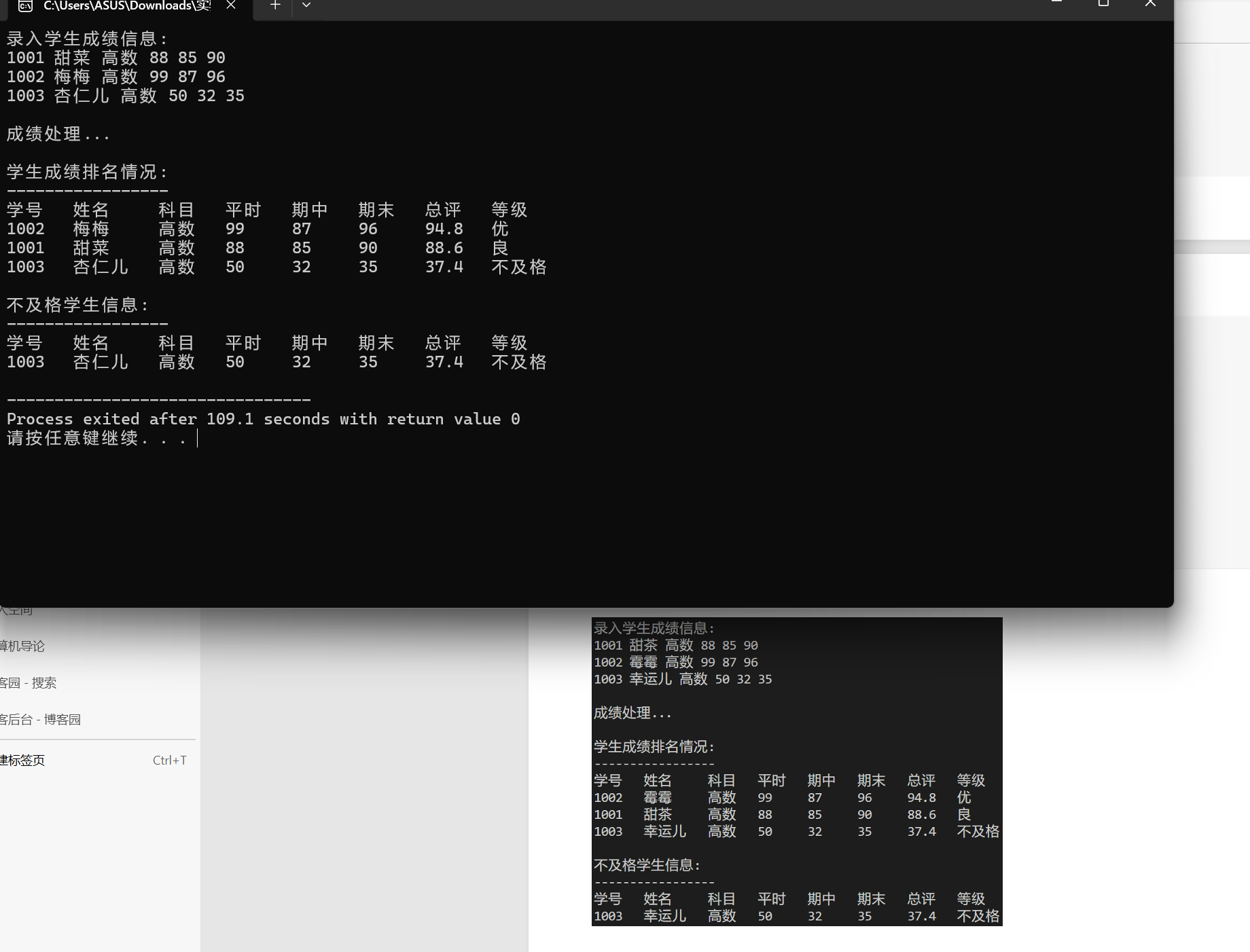Open the '客后台 - 博客园' item in browser menu

coord(40,719)
